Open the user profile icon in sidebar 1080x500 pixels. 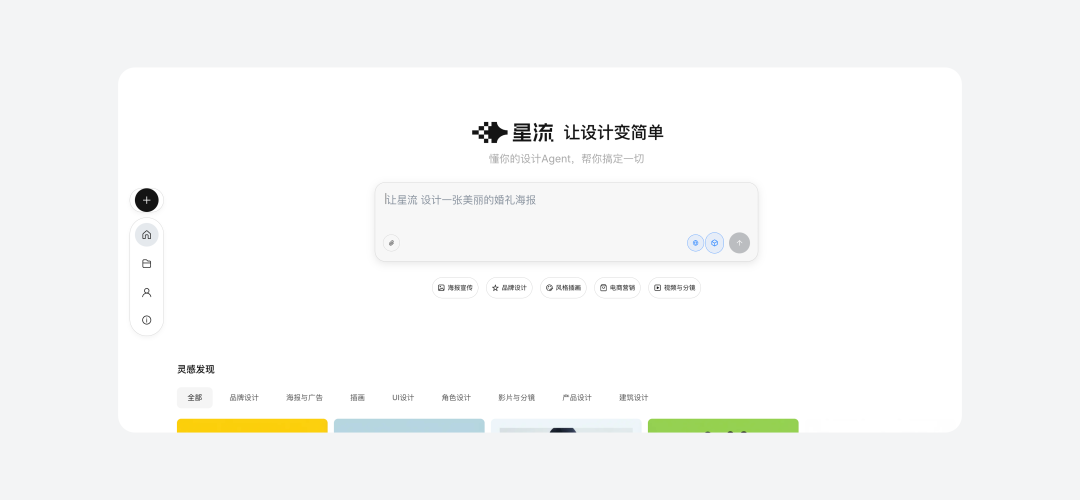click(x=146, y=293)
